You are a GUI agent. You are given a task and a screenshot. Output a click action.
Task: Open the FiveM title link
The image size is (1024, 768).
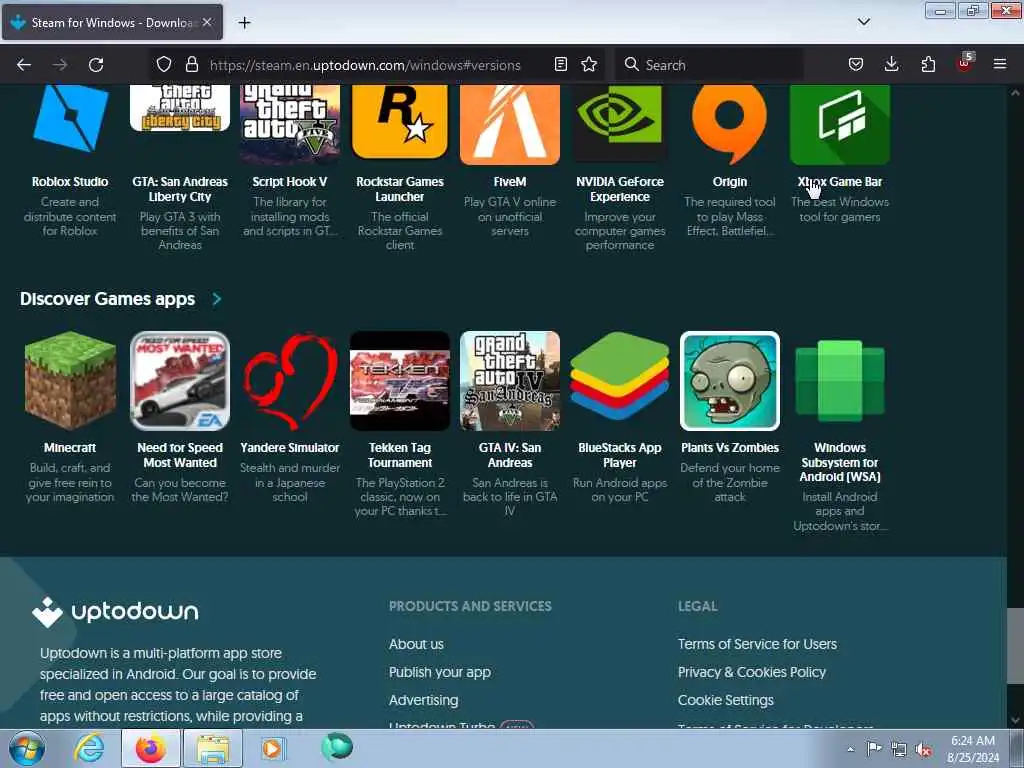pos(509,182)
